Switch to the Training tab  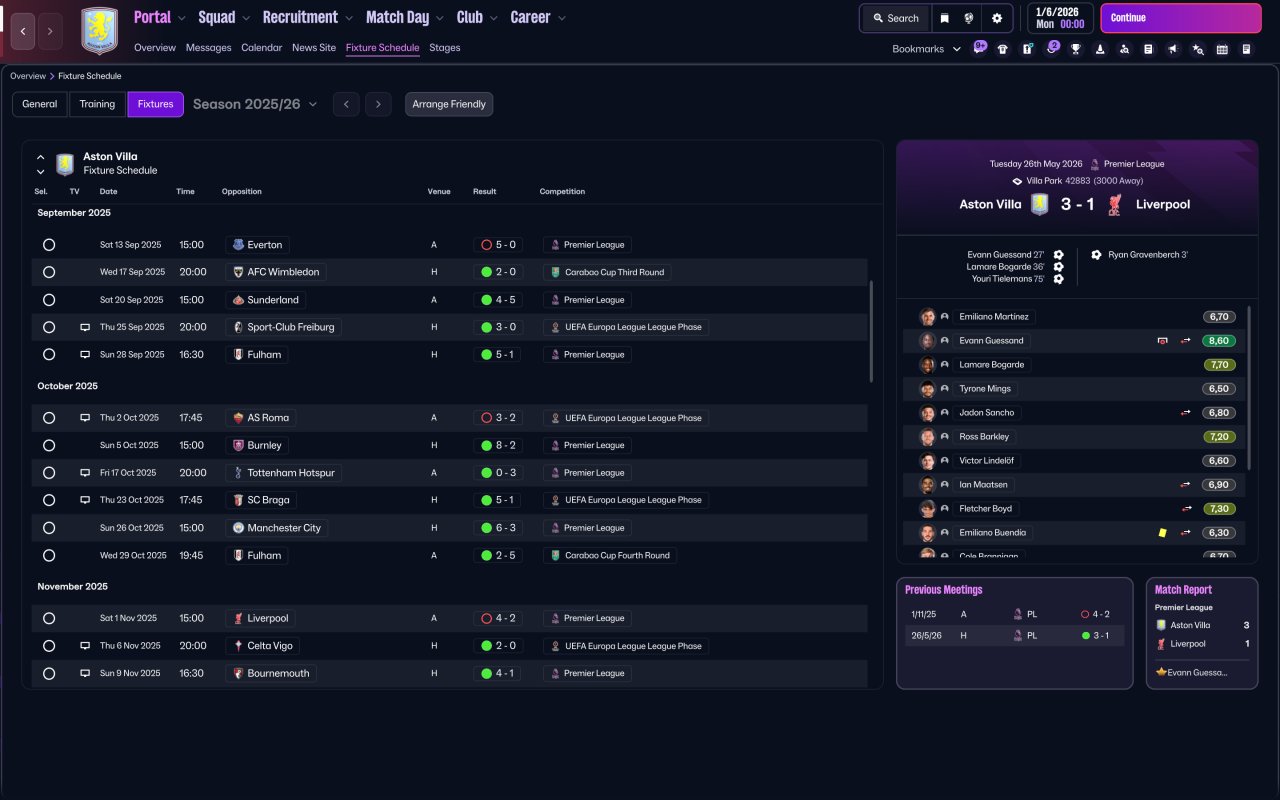[98, 104]
